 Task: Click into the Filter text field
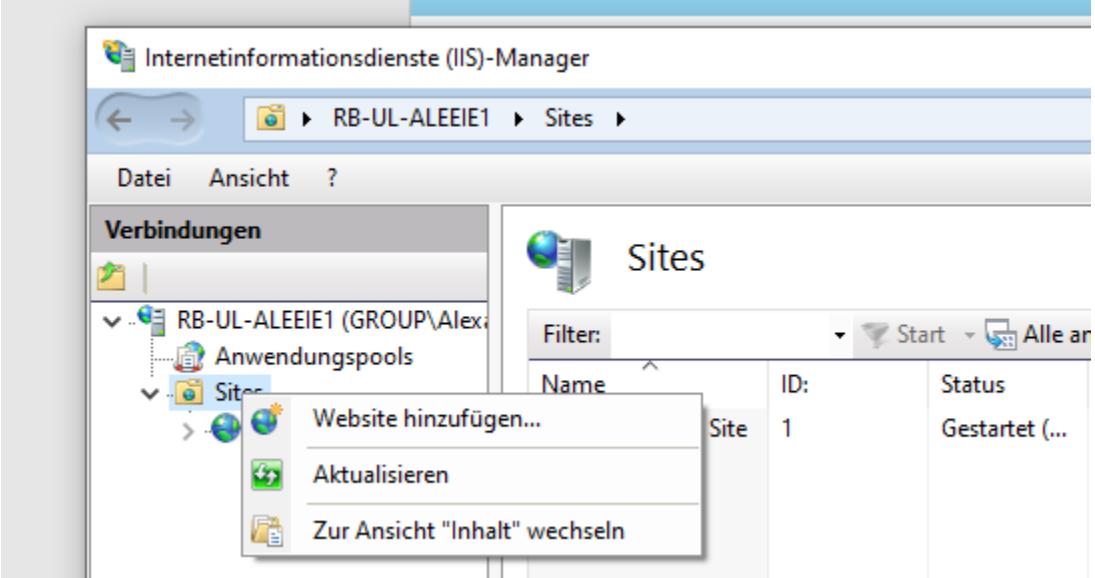tap(719, 335)
